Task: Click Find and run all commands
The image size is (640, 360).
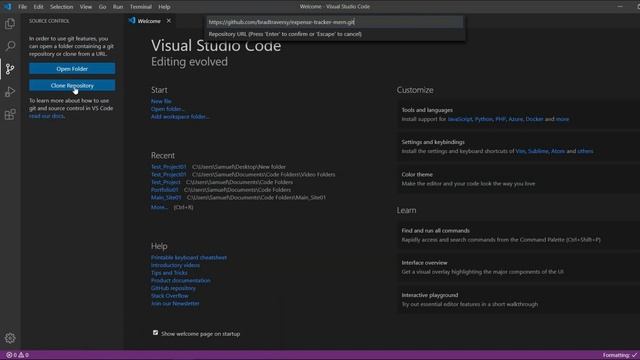Action: [518, 235]
